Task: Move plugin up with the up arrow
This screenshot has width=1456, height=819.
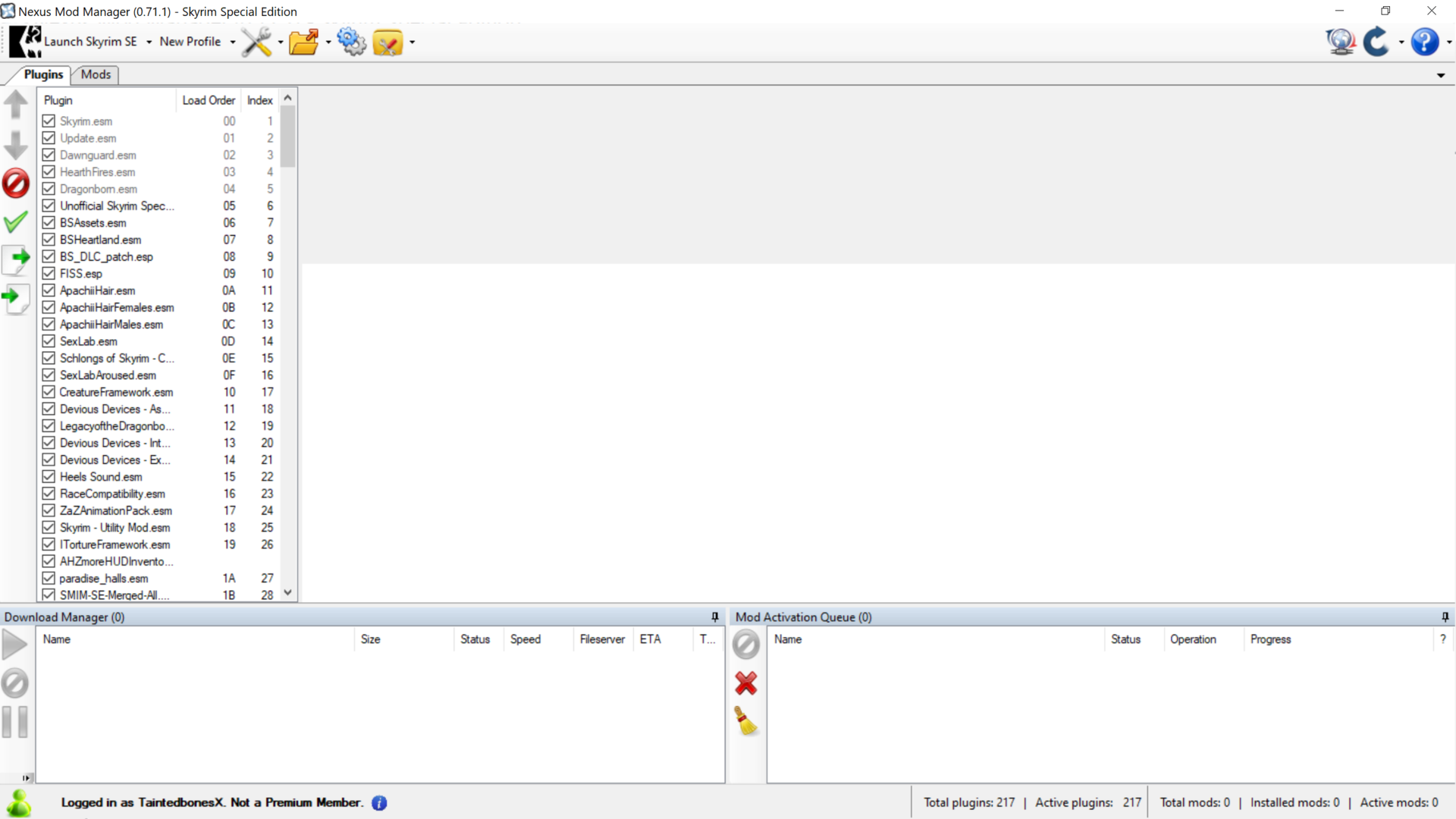Action: (16, 105)
